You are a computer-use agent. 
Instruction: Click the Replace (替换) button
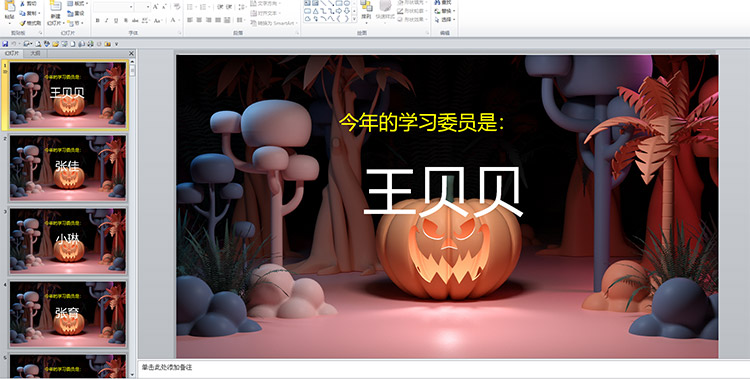pos(444,11)
